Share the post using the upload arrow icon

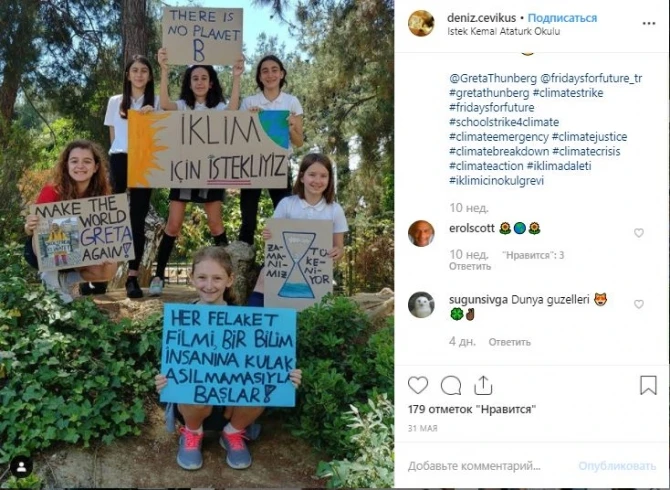[x=483, y=385]
